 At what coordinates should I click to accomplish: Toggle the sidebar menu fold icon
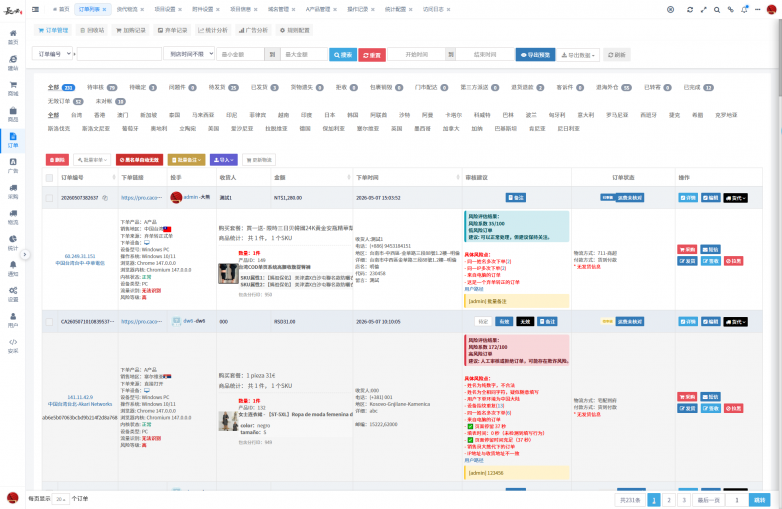[35, 9]
